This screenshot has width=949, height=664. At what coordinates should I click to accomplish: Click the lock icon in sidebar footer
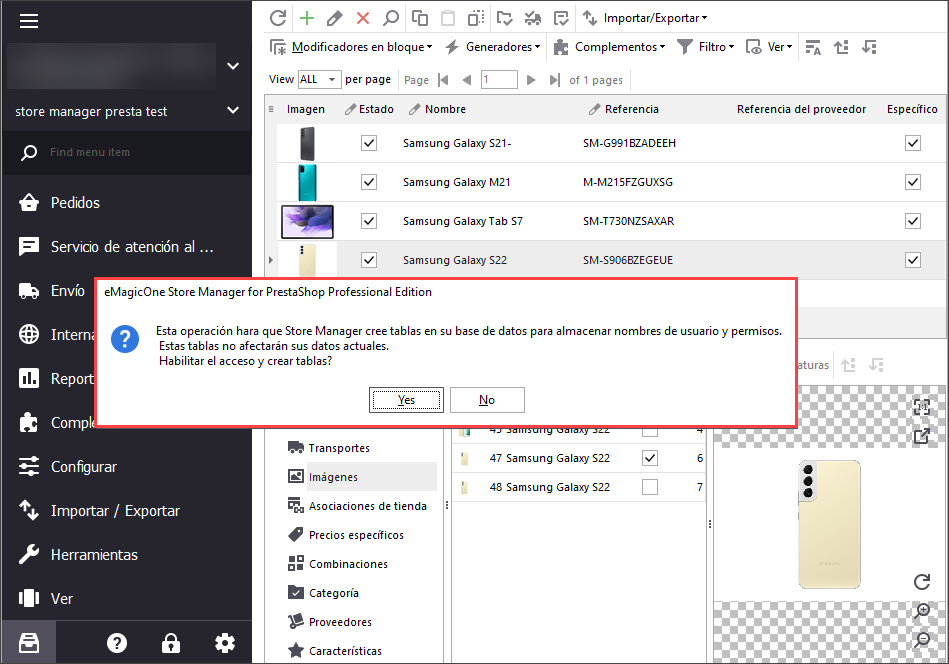pyautogui.click(x=171, y=643)
